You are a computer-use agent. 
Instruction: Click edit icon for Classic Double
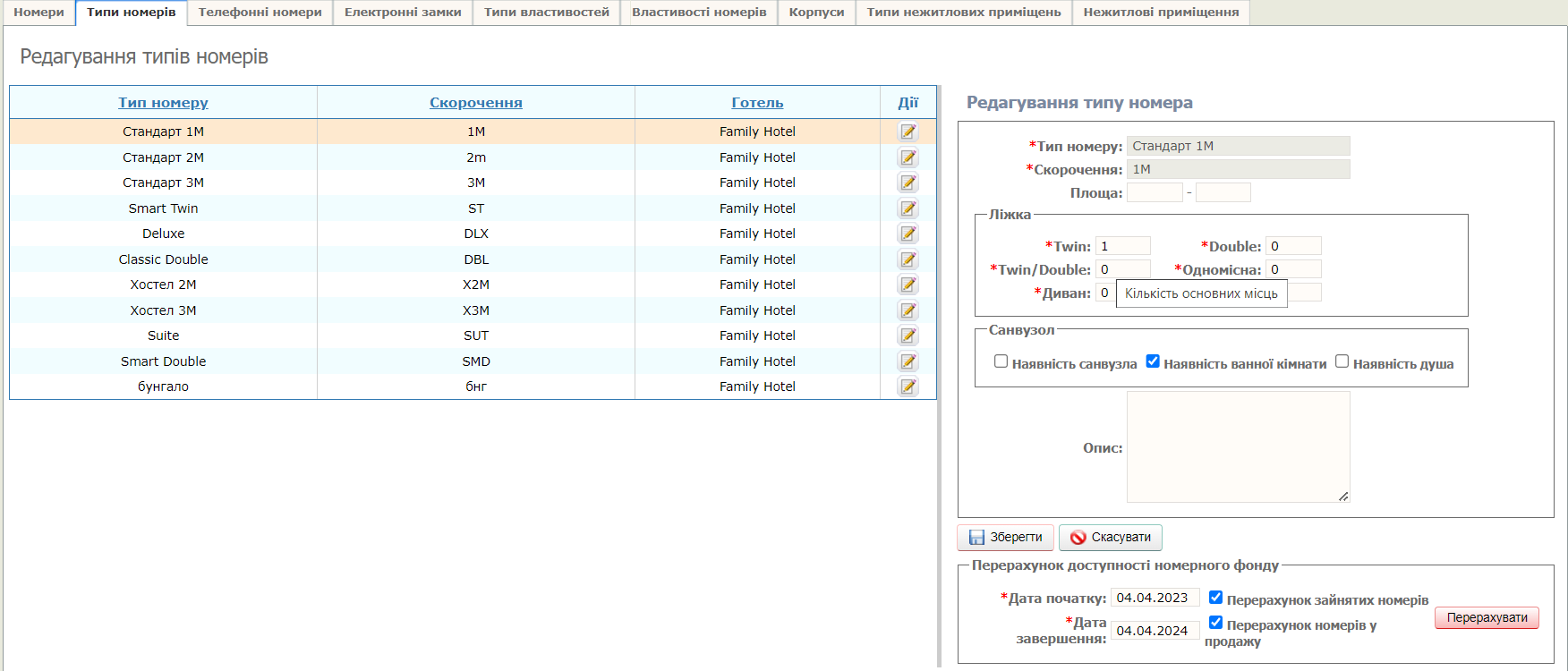(x=908, y=259)
